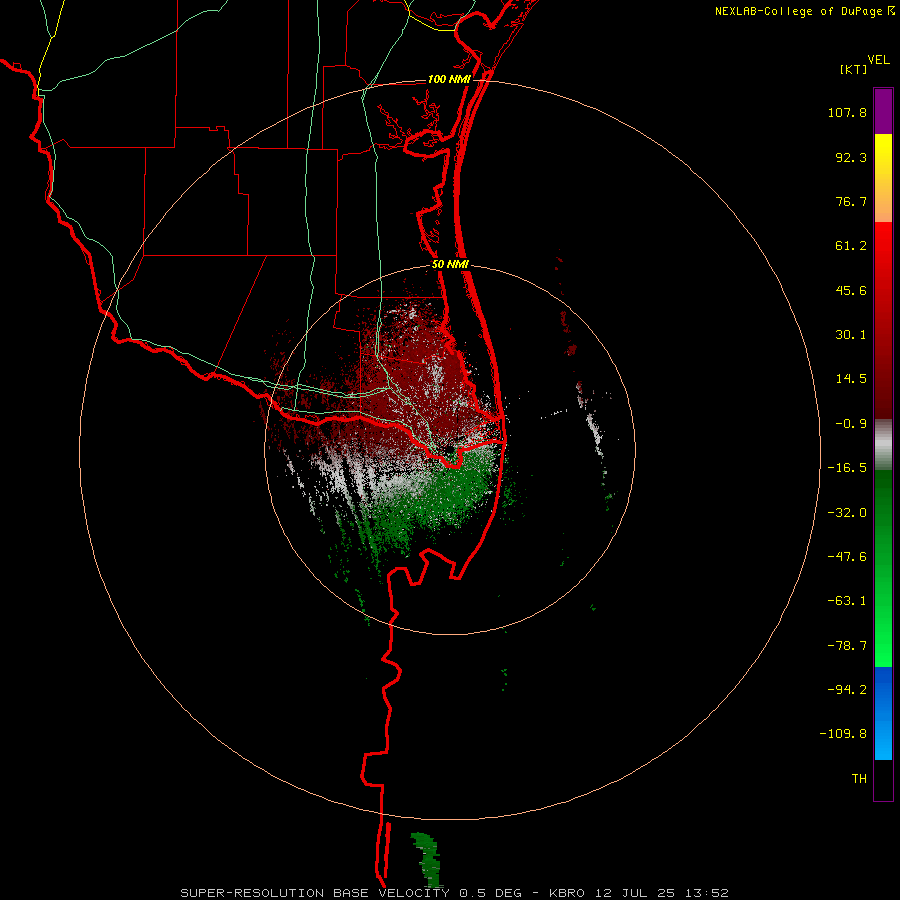
Task: Click the red segment of the velocity color bar
Action: pos(883,320)
